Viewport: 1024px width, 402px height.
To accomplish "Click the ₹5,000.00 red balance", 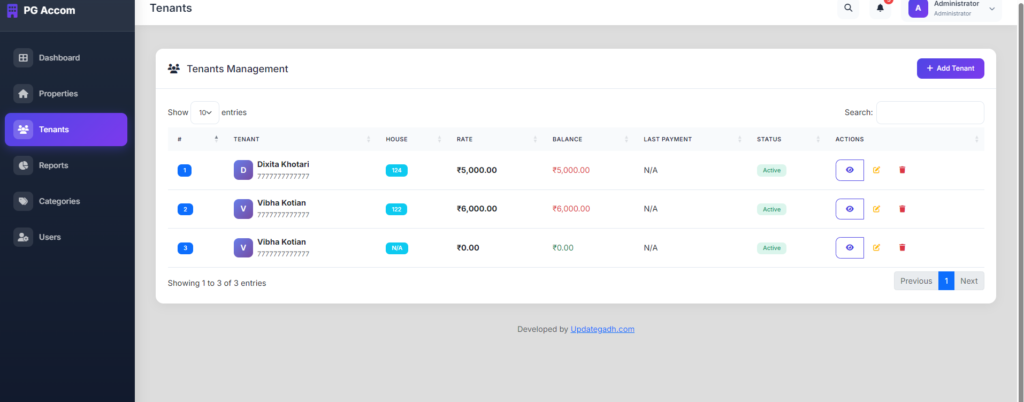I will coord(571,170).
